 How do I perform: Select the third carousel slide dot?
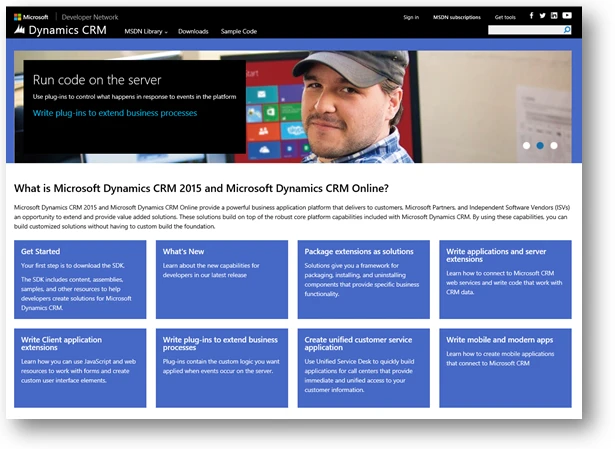coord(554,145)
